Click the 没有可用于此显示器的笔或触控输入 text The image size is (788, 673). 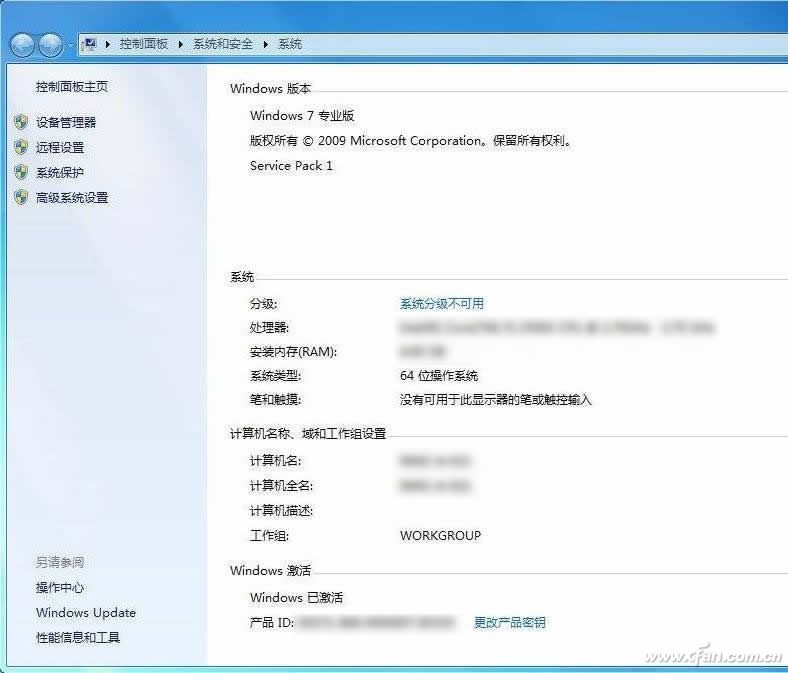click(x=496, y=400)
